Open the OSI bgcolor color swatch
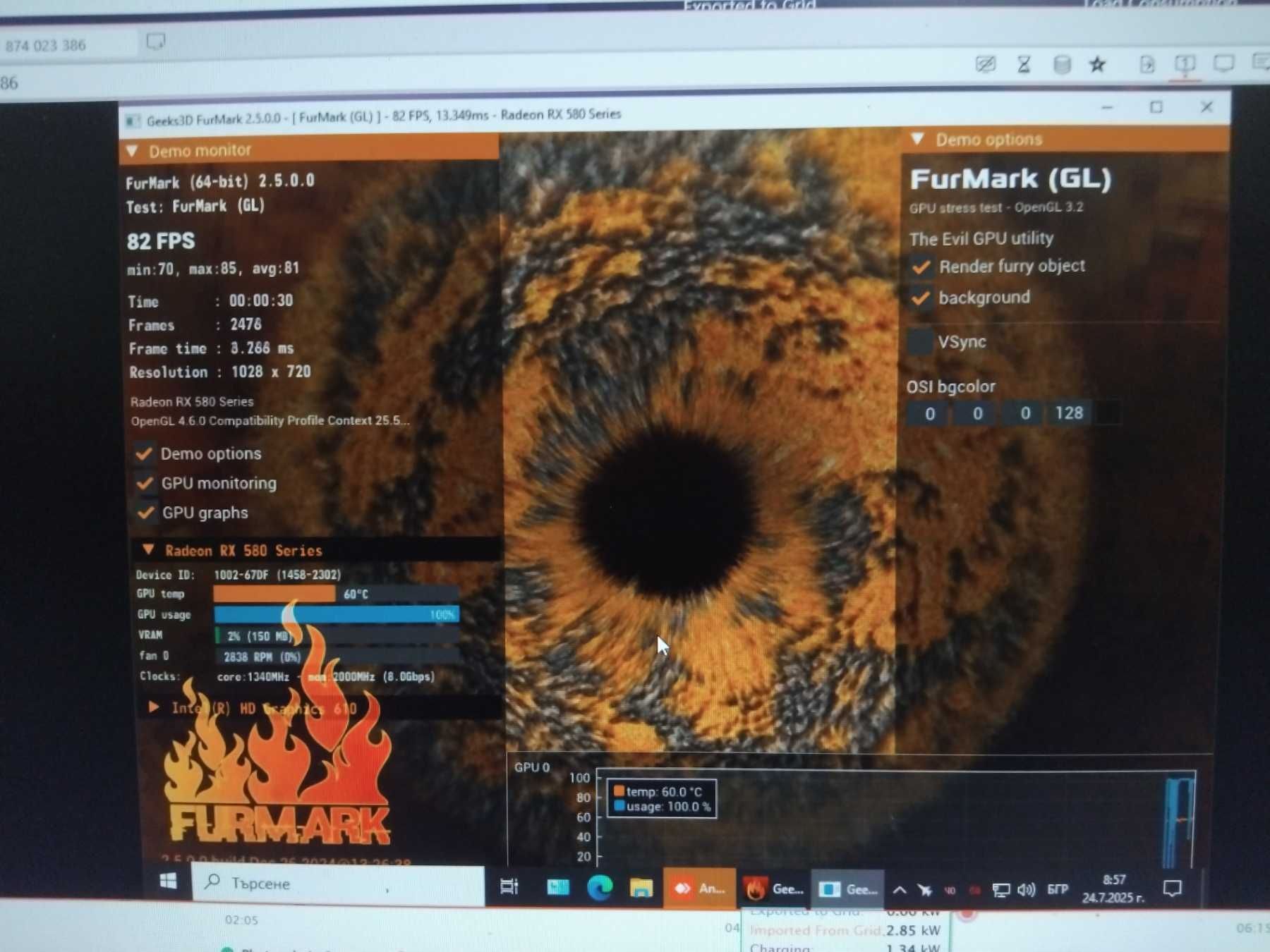This screenshot has width=1270, height=952. tap(1107, 413)
